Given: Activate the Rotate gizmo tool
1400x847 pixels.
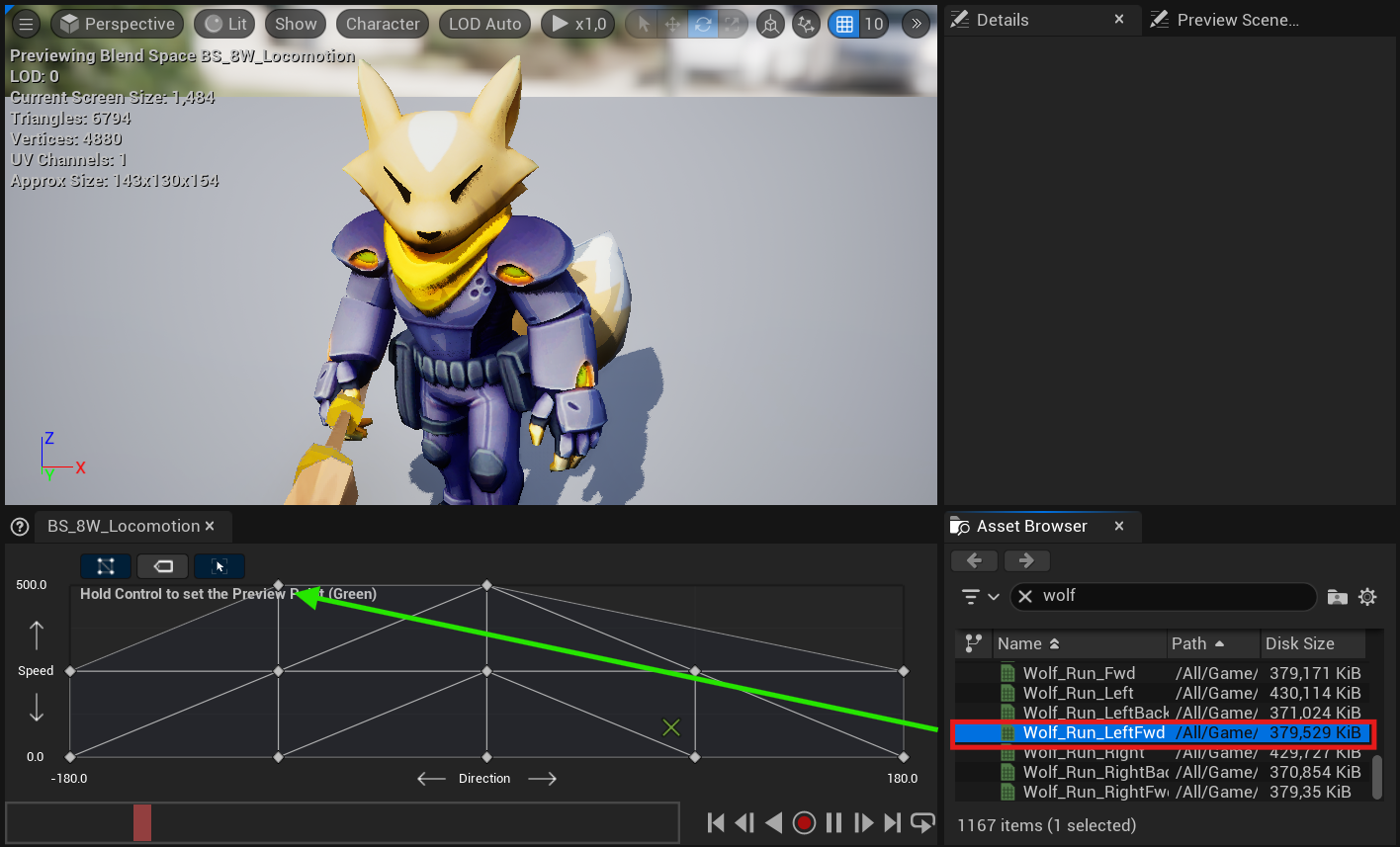Looking at the screenshot, I should [702, 24].
